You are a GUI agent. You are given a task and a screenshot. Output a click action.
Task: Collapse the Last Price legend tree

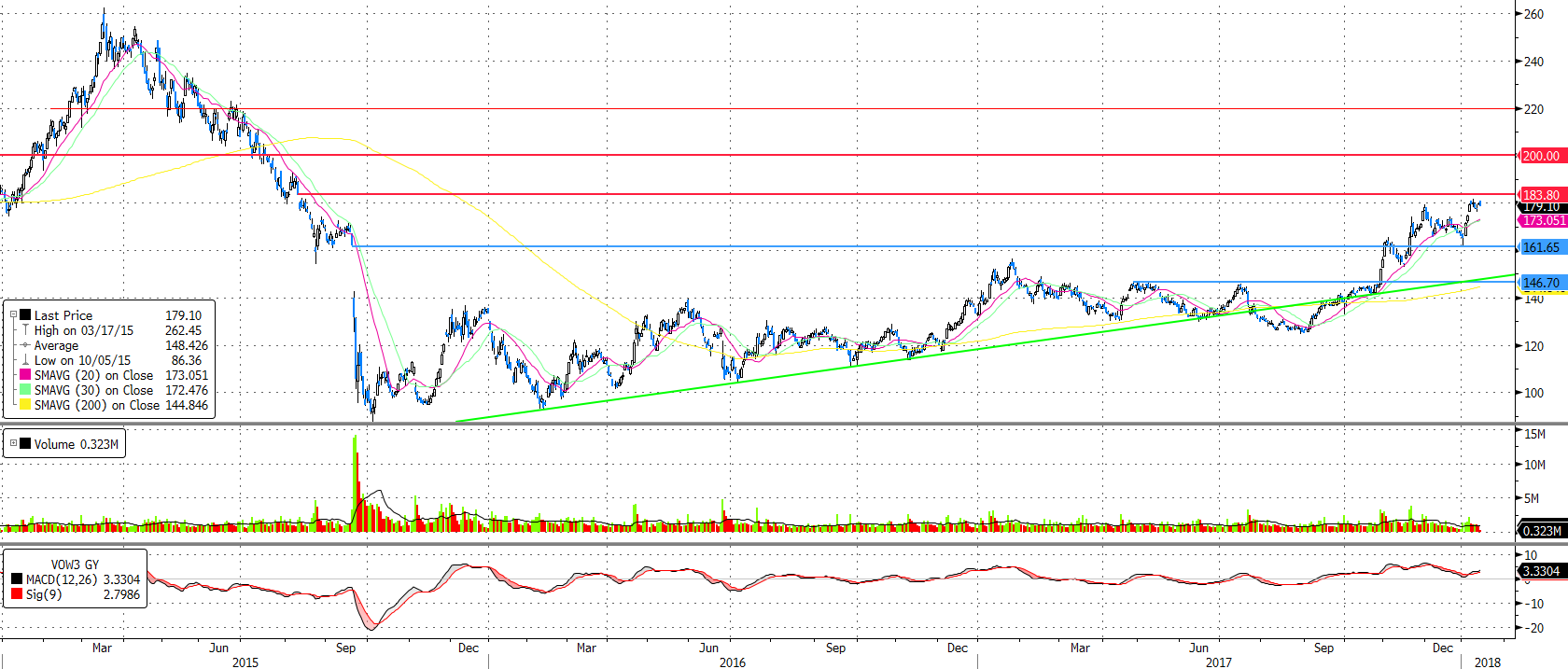(13, 315)
